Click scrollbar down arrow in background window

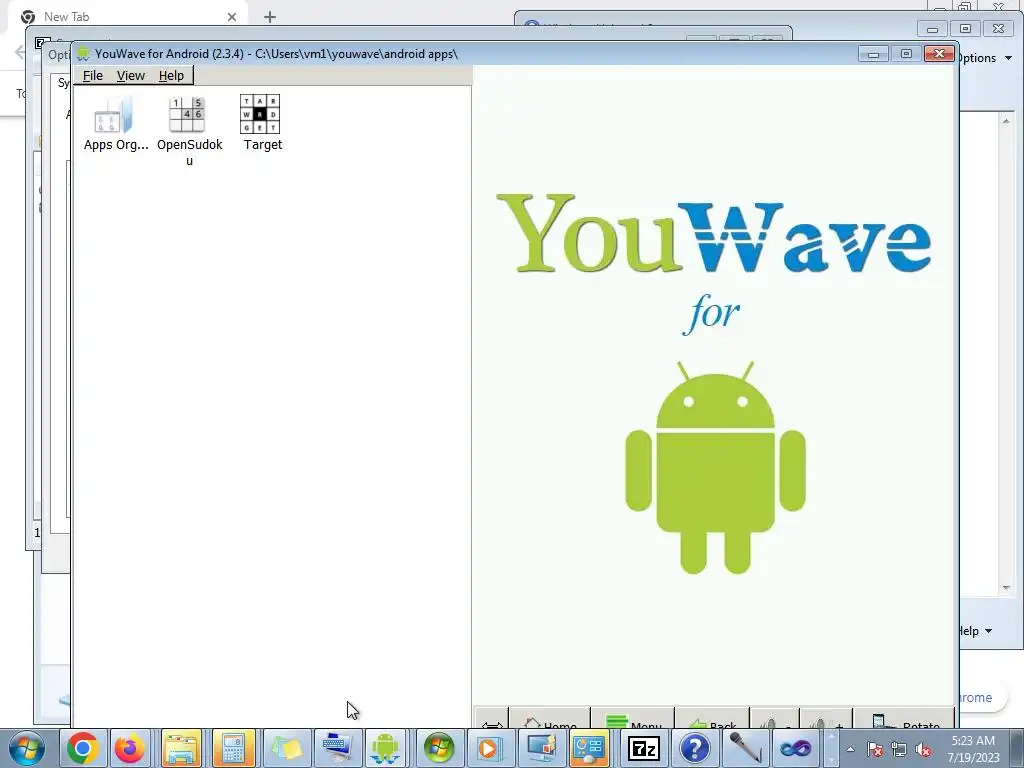point(1006,588)
